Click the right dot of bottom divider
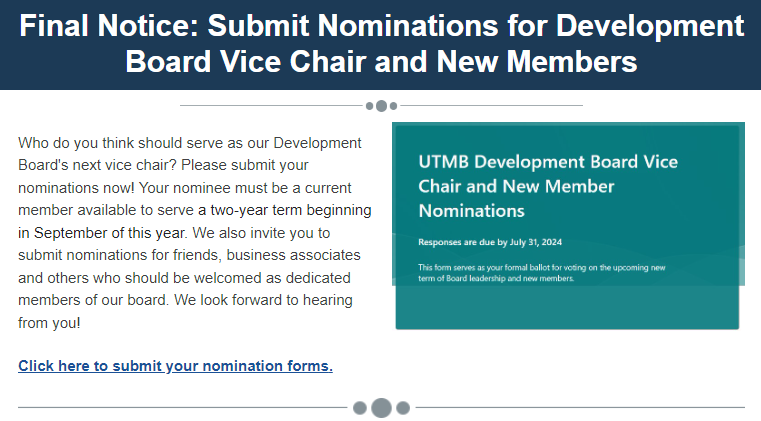Screen dimensions: 761x421 click(403, 408)
